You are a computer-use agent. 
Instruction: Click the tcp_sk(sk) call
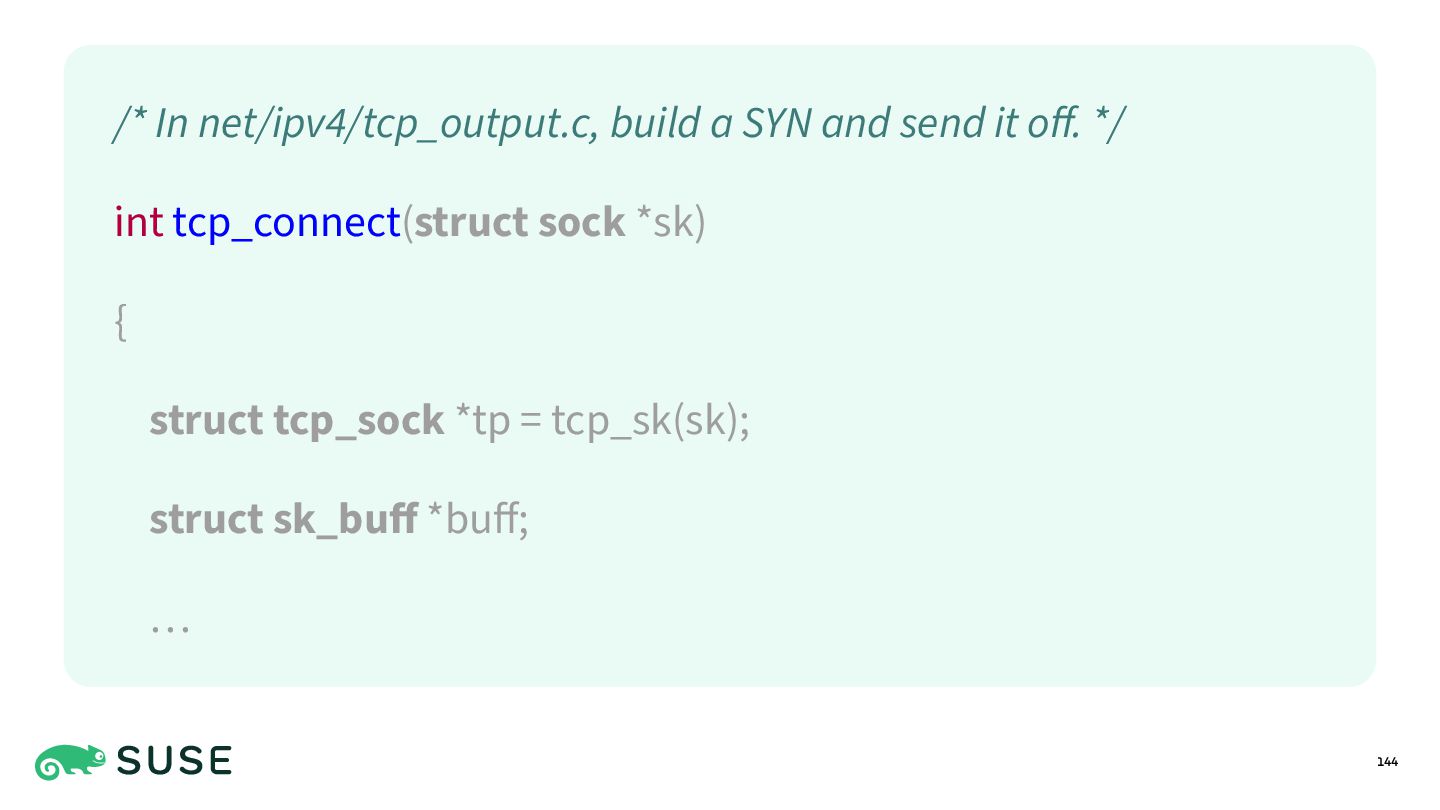click(645, 420)
